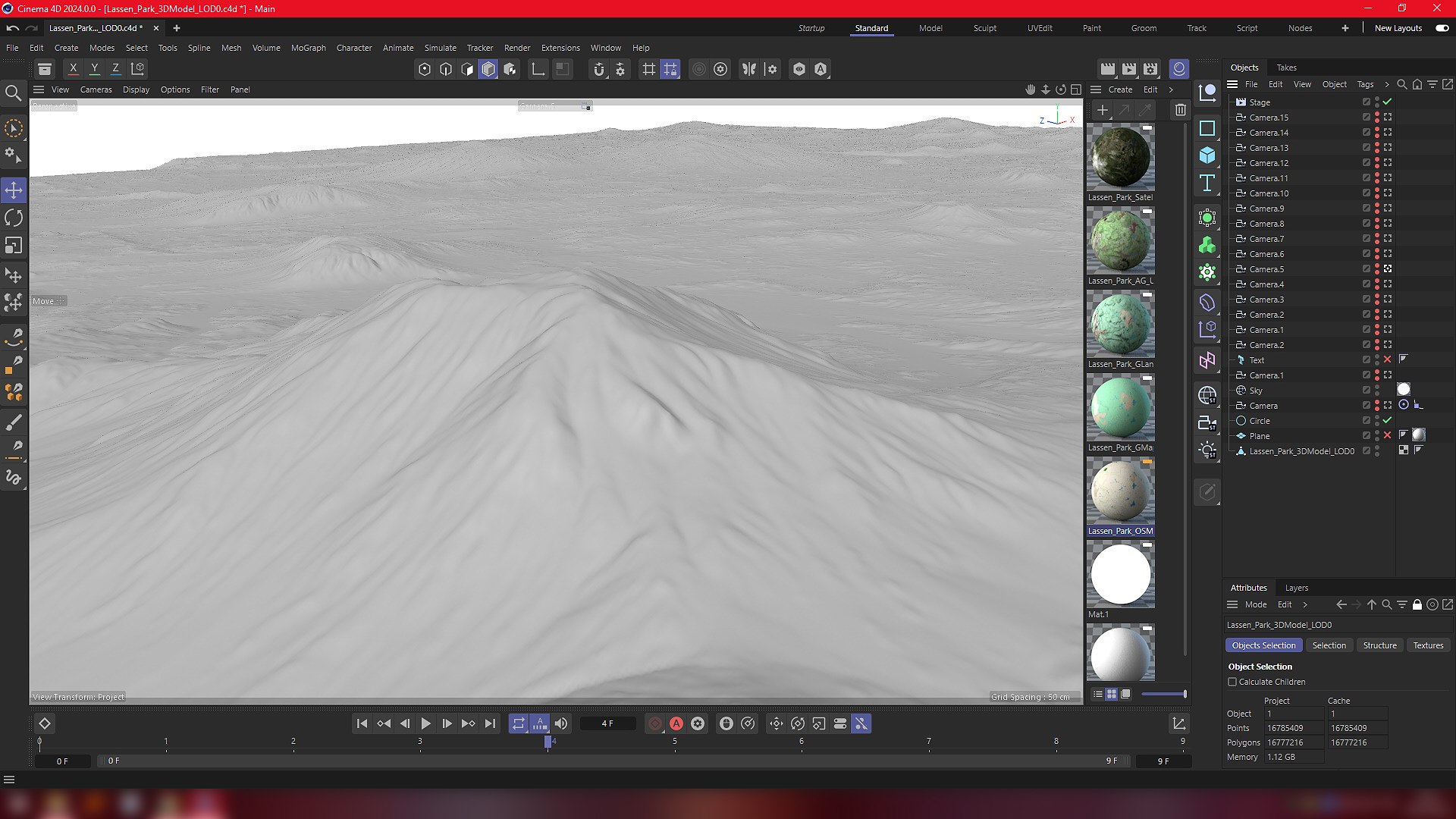Expand Attributes menu overflow chevron

[1305, 604]
